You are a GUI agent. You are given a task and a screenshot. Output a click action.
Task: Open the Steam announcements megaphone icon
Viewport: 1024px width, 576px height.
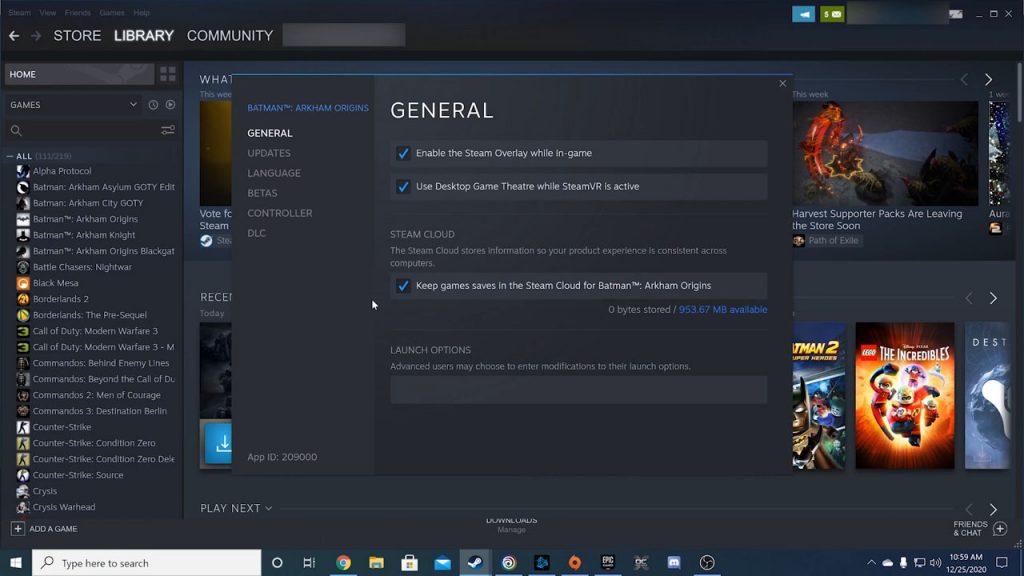click(x=803, y=14)
